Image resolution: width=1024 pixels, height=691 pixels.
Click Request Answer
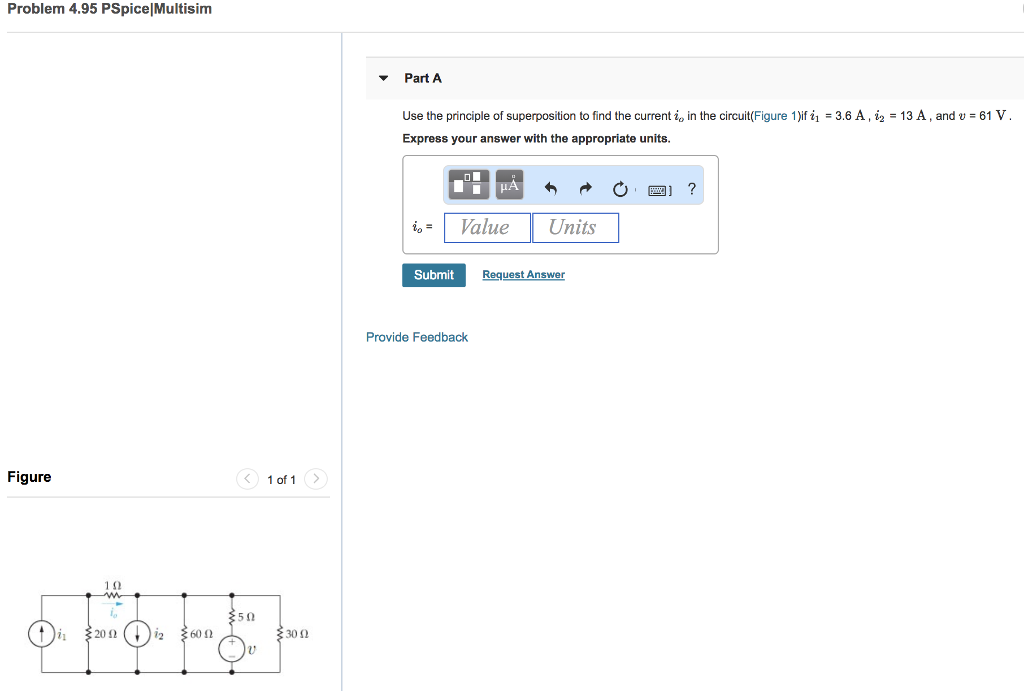[x=523, y=274]
